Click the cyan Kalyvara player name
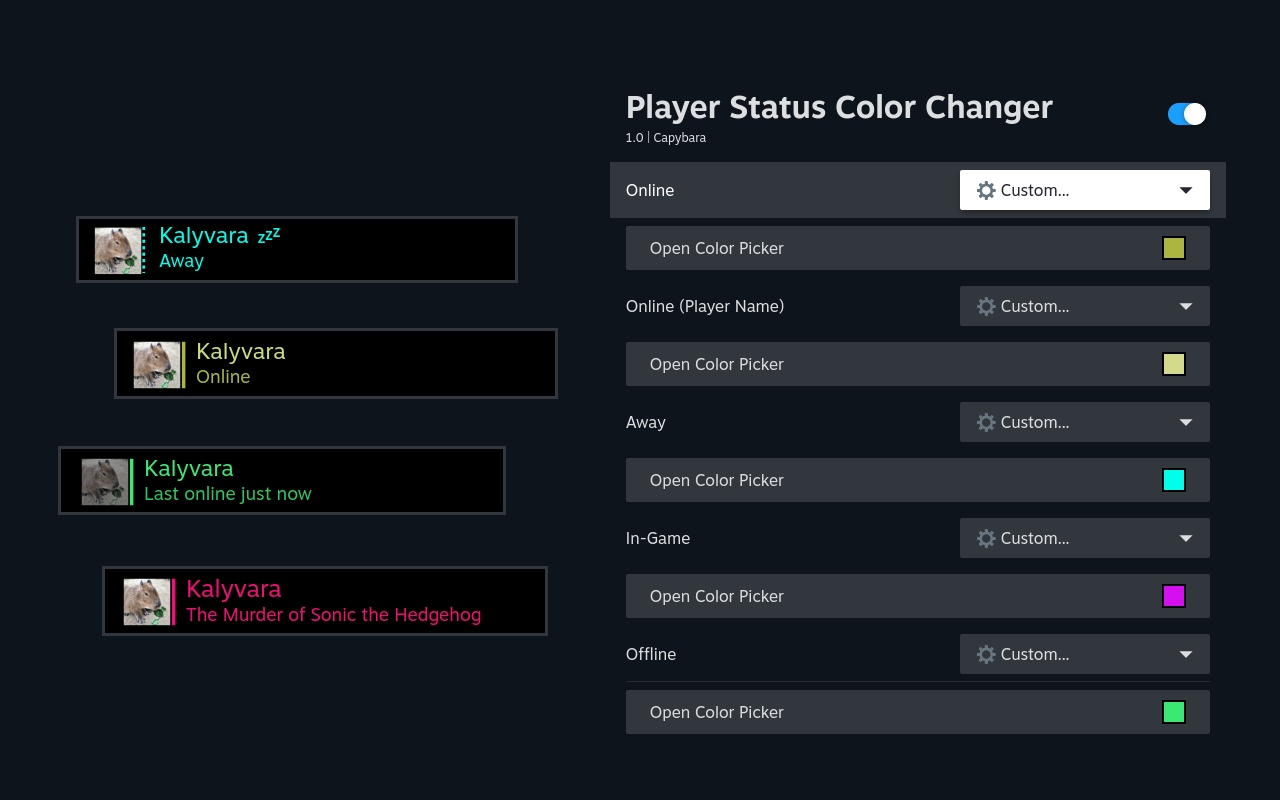Viewport: 1280px width, 800px height. (204, 236)
